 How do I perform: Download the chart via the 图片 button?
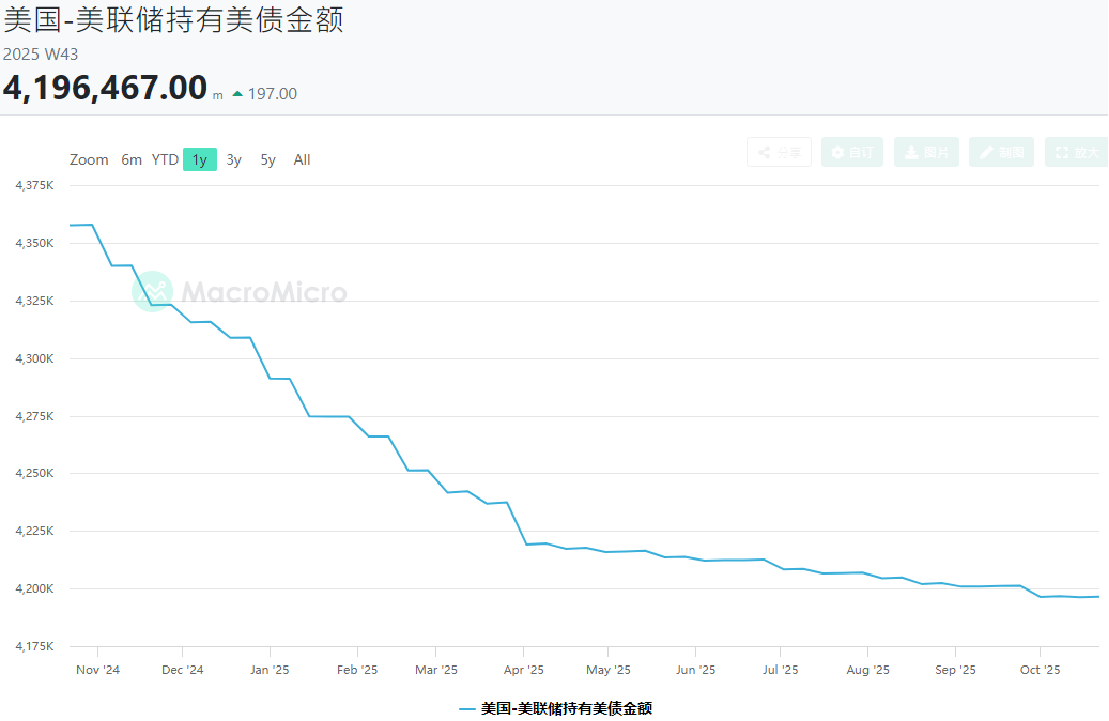(926, 152)
